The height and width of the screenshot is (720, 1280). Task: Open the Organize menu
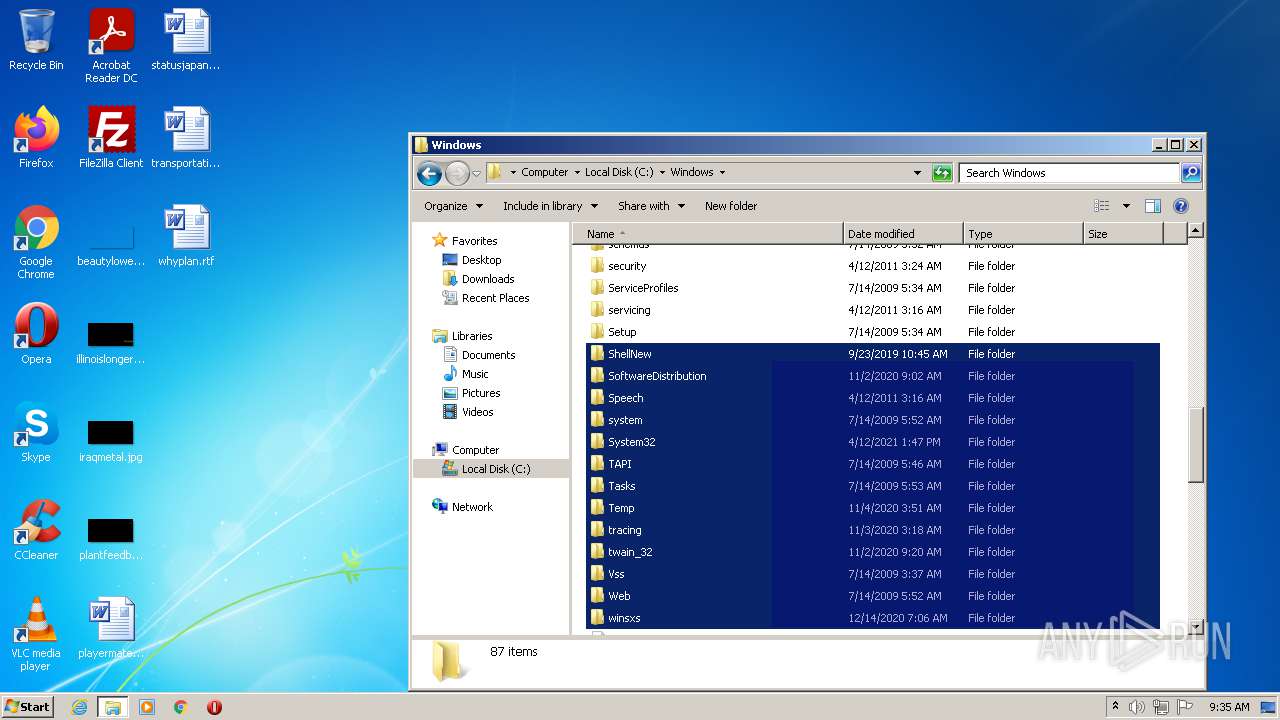pos(453,206)
